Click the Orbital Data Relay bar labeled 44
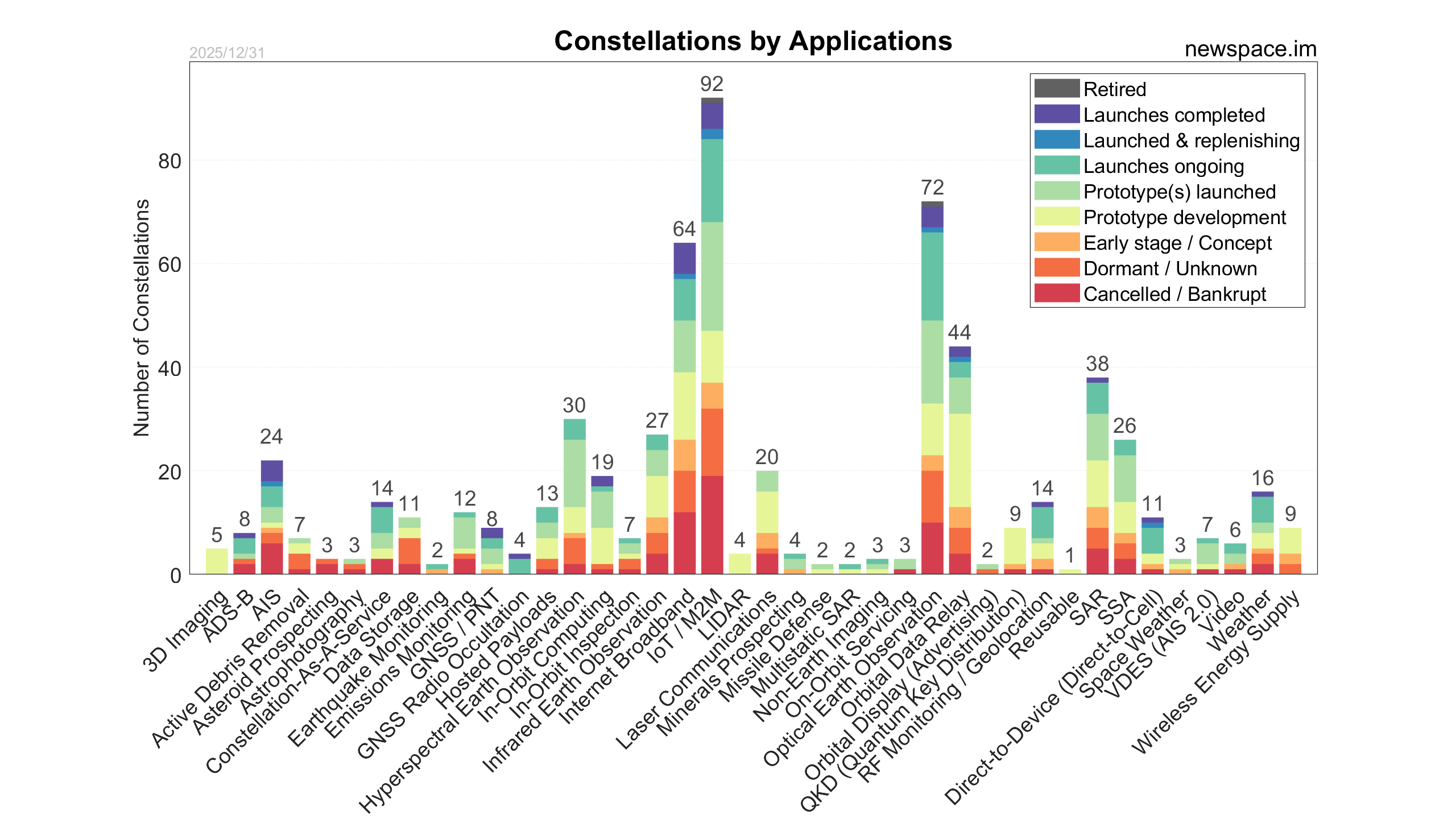This screenshot has width=1456, height=819. 959,461
